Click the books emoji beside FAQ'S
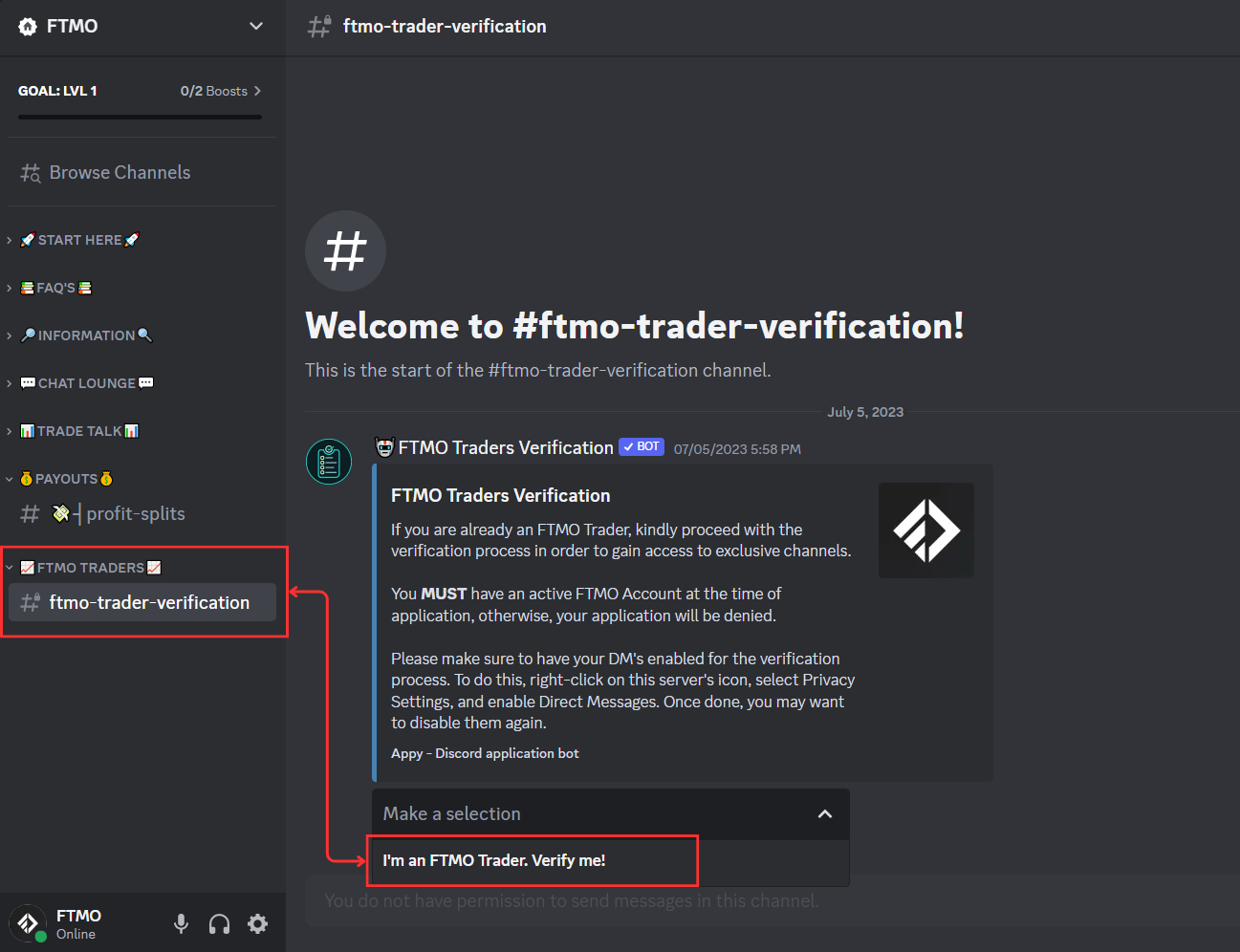 pyautogui.click(x=28, y=288)
